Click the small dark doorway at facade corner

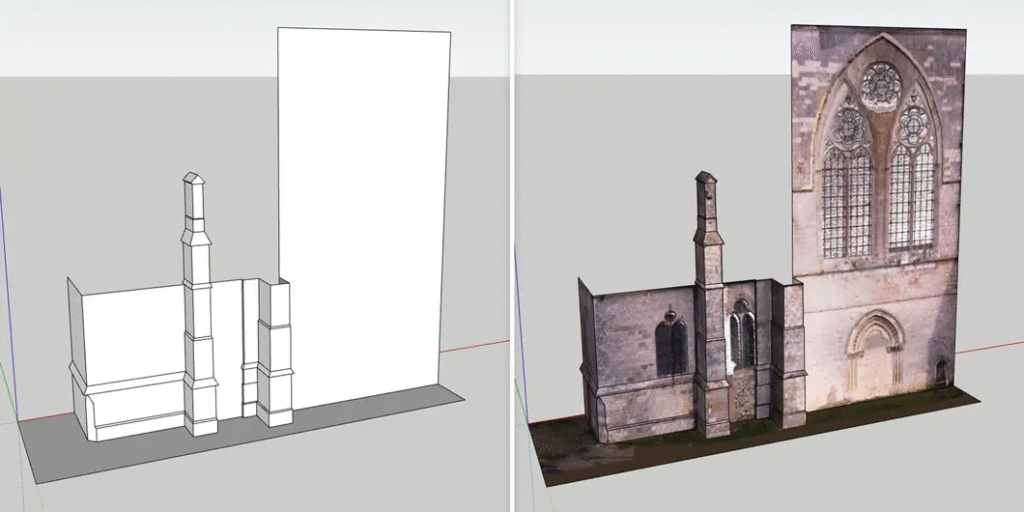pos(941,373)
